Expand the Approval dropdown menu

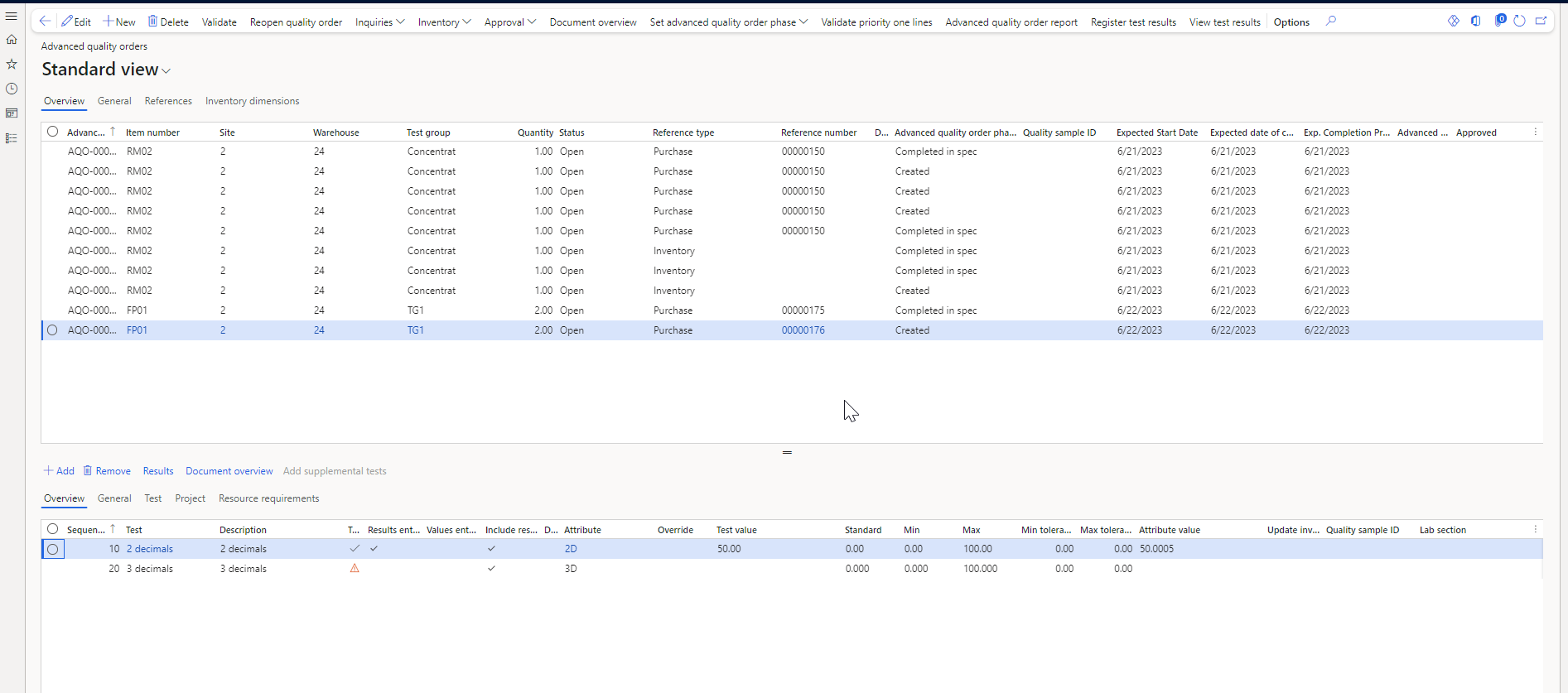pyautogui.click(x=509, y=22)
